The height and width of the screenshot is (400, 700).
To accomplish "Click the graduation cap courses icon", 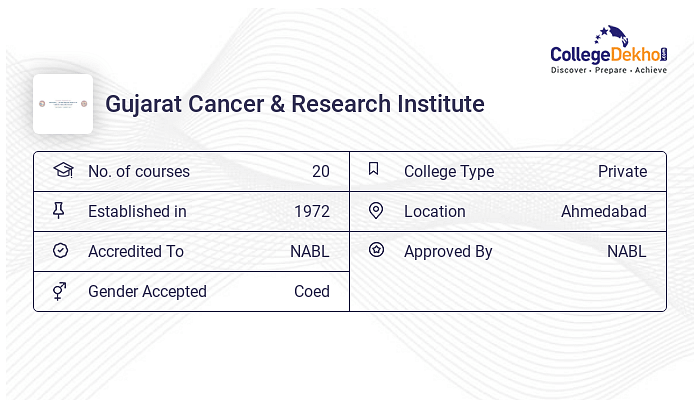I will (63, 170).
